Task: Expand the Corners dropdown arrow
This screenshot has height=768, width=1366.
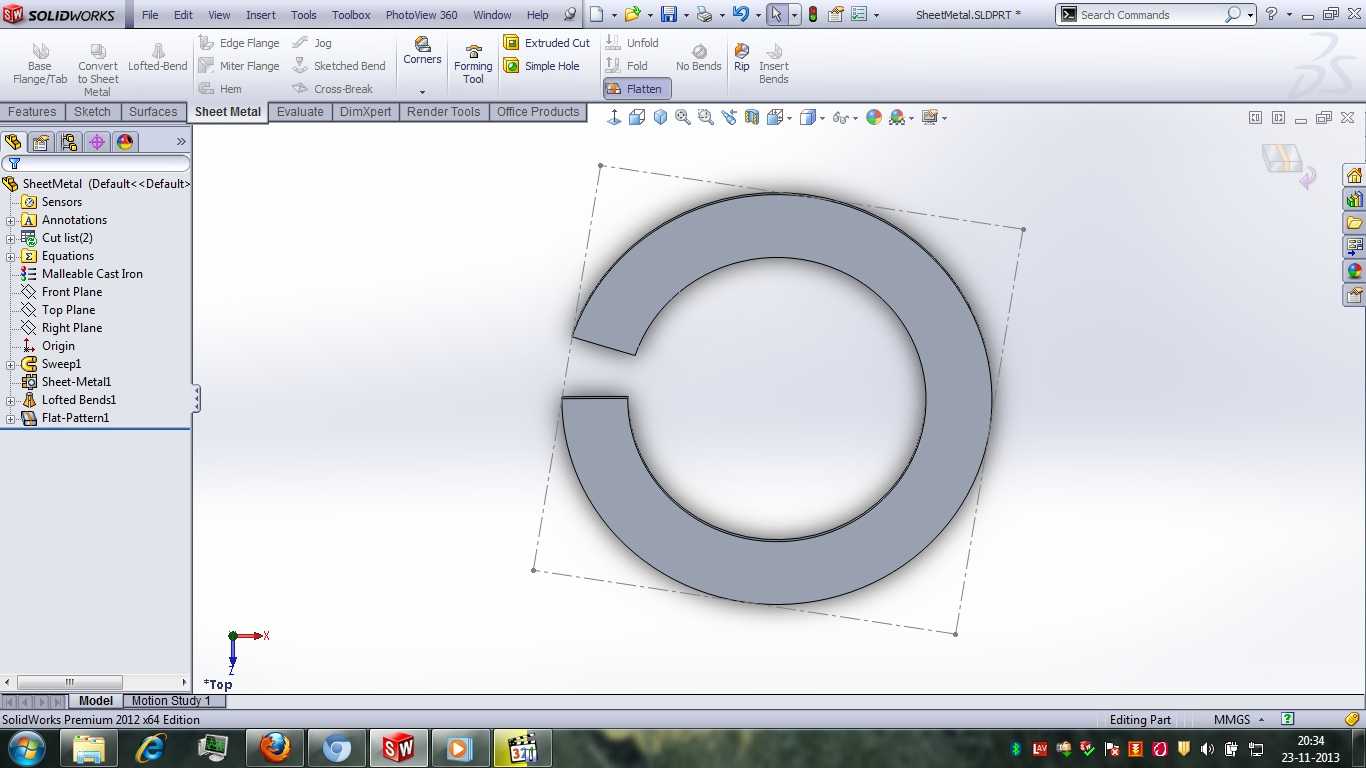Action: click(422, 91)
